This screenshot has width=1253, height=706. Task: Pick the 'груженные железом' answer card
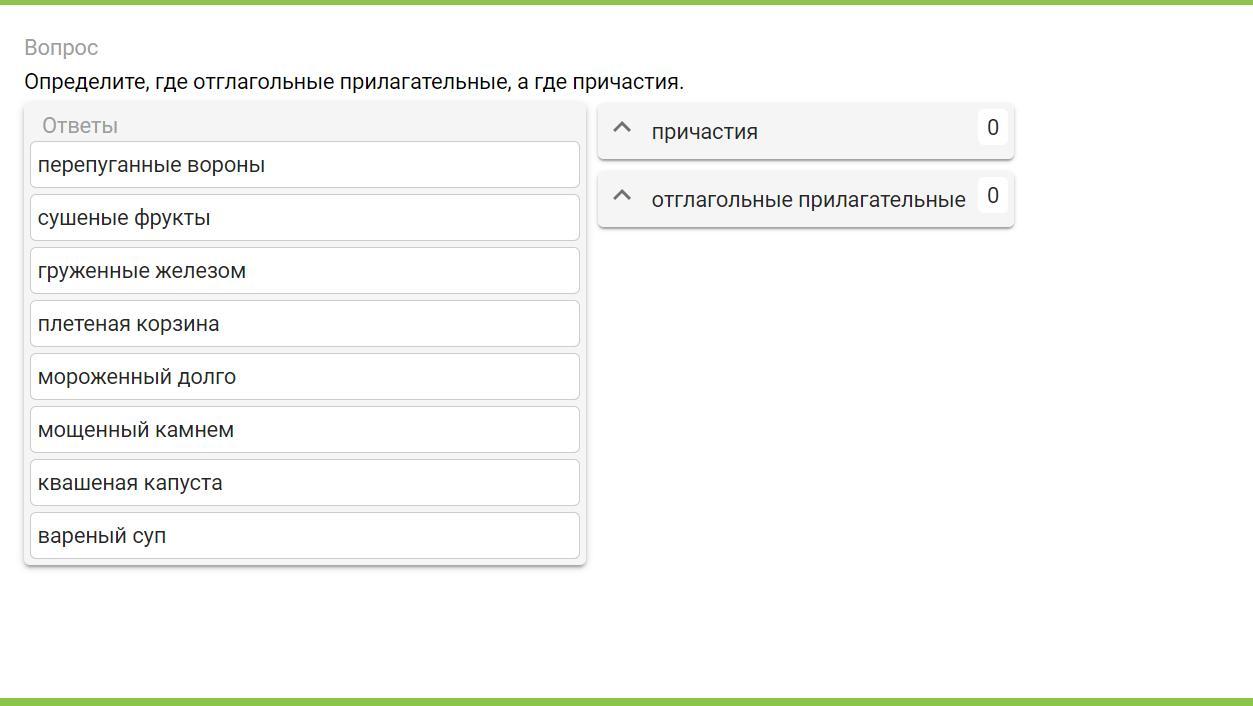tap(305, 271)
